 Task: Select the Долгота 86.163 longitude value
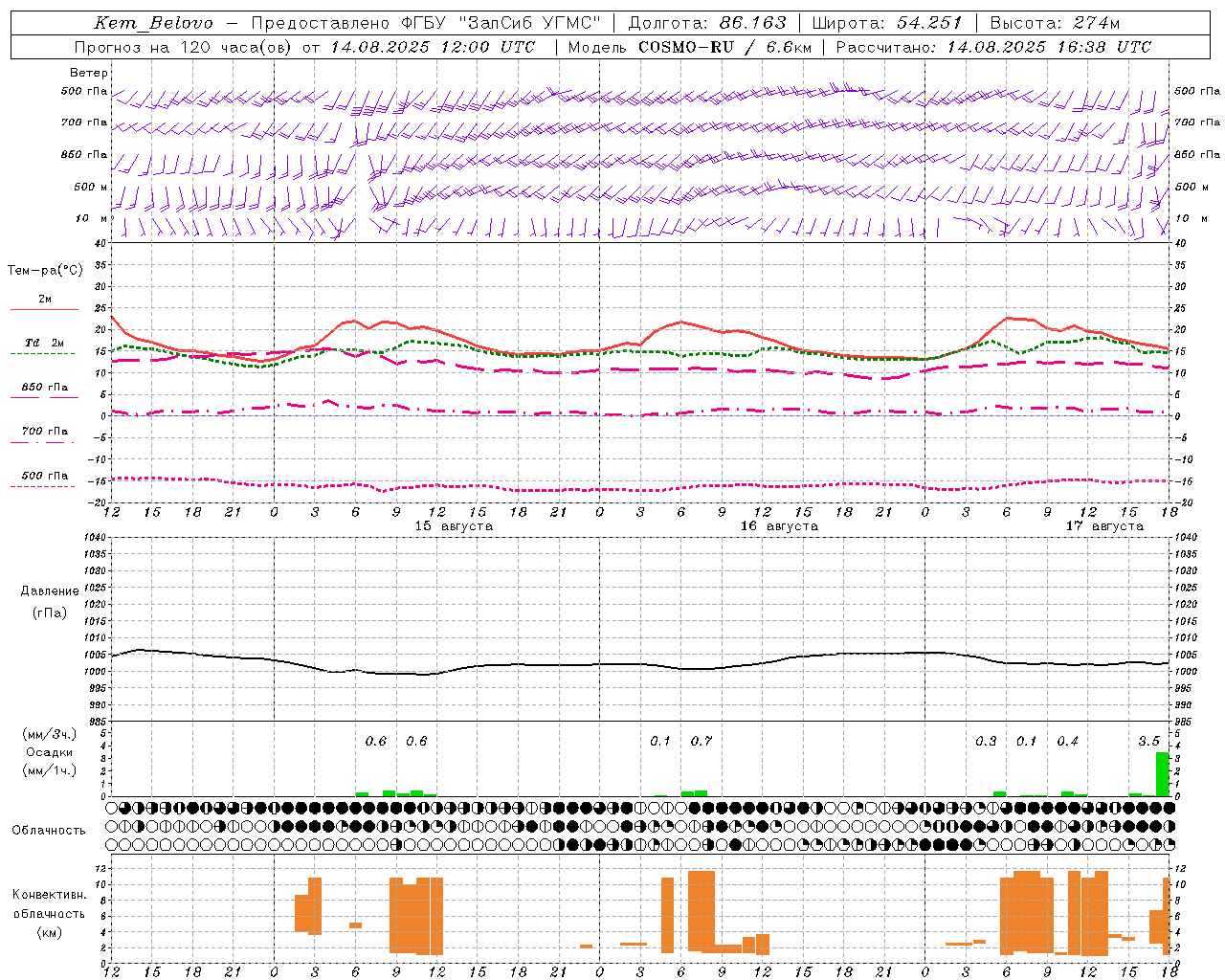(x=707, y=23)
